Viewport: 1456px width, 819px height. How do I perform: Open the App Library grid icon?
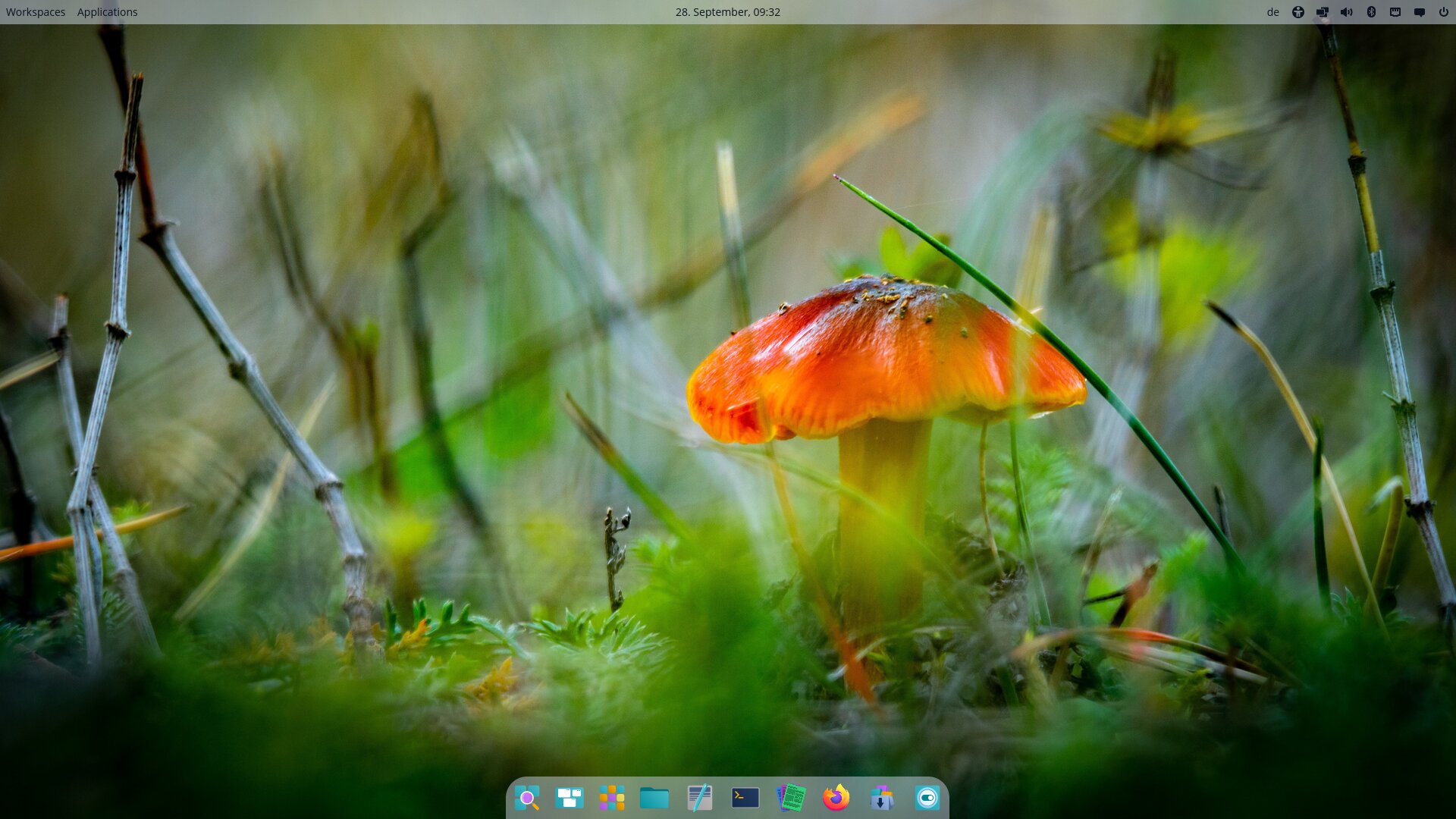tap(612, 798)
